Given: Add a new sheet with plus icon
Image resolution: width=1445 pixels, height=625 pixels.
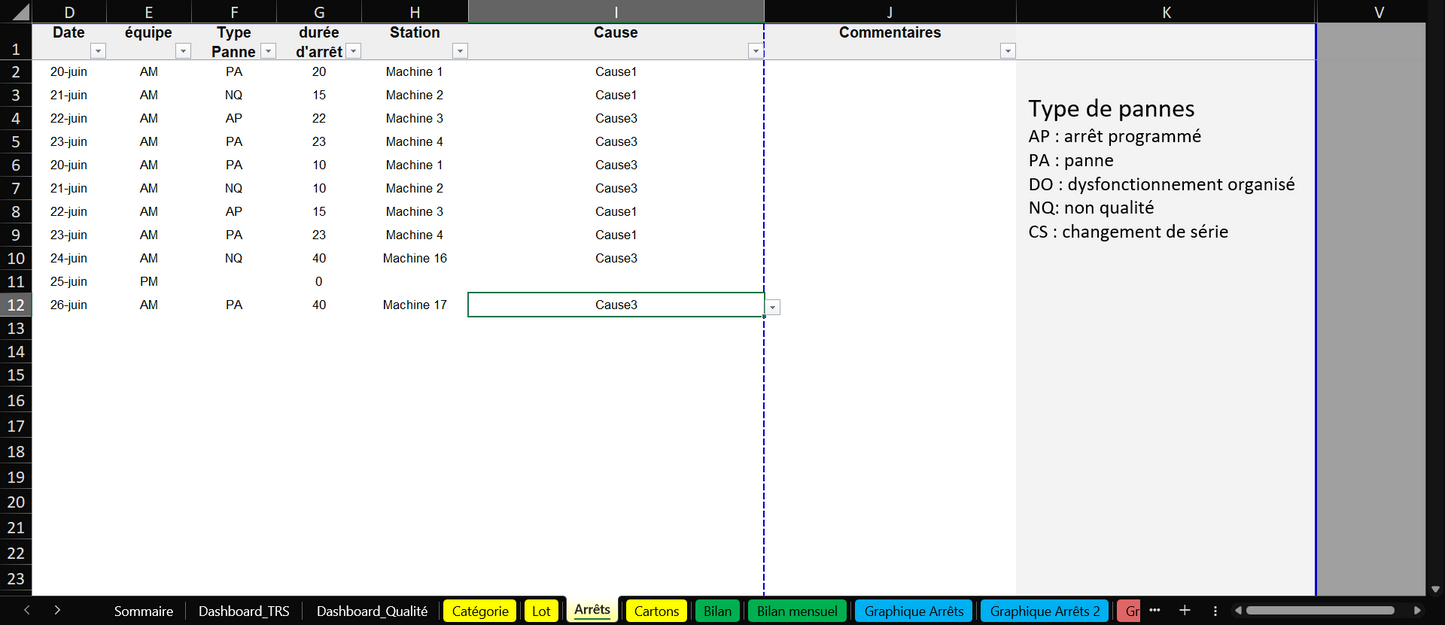Looking at the screenshot, I should click(1185, 610).
